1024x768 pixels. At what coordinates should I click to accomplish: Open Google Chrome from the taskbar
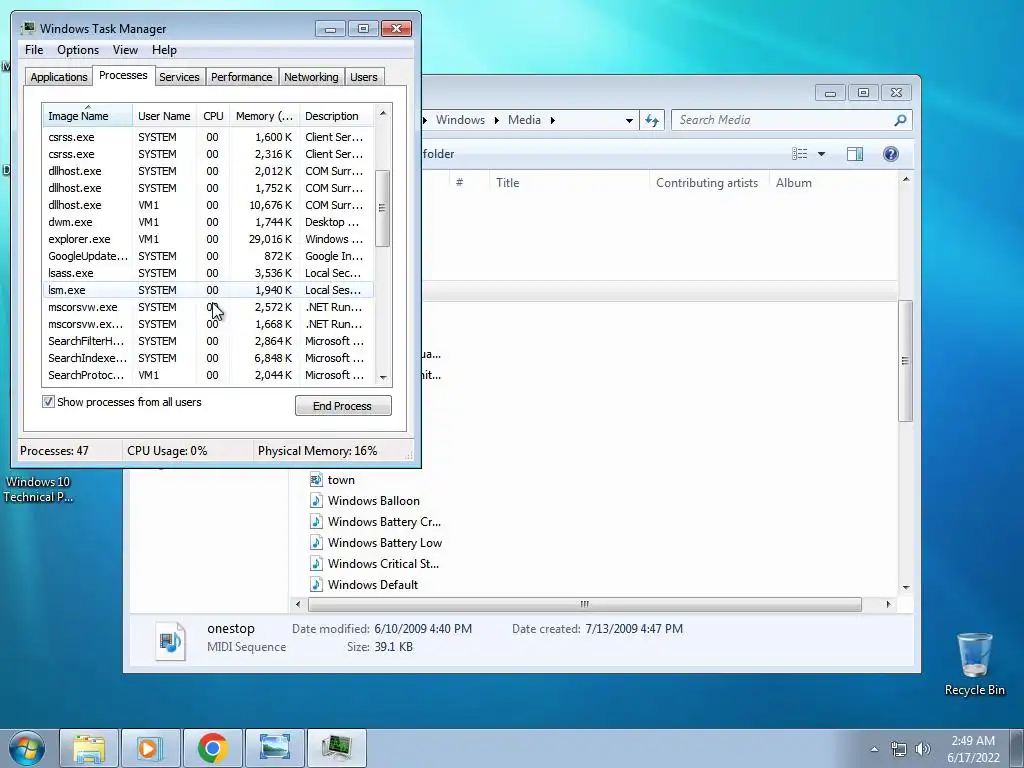pyautogui.click(x=212, y=748)
